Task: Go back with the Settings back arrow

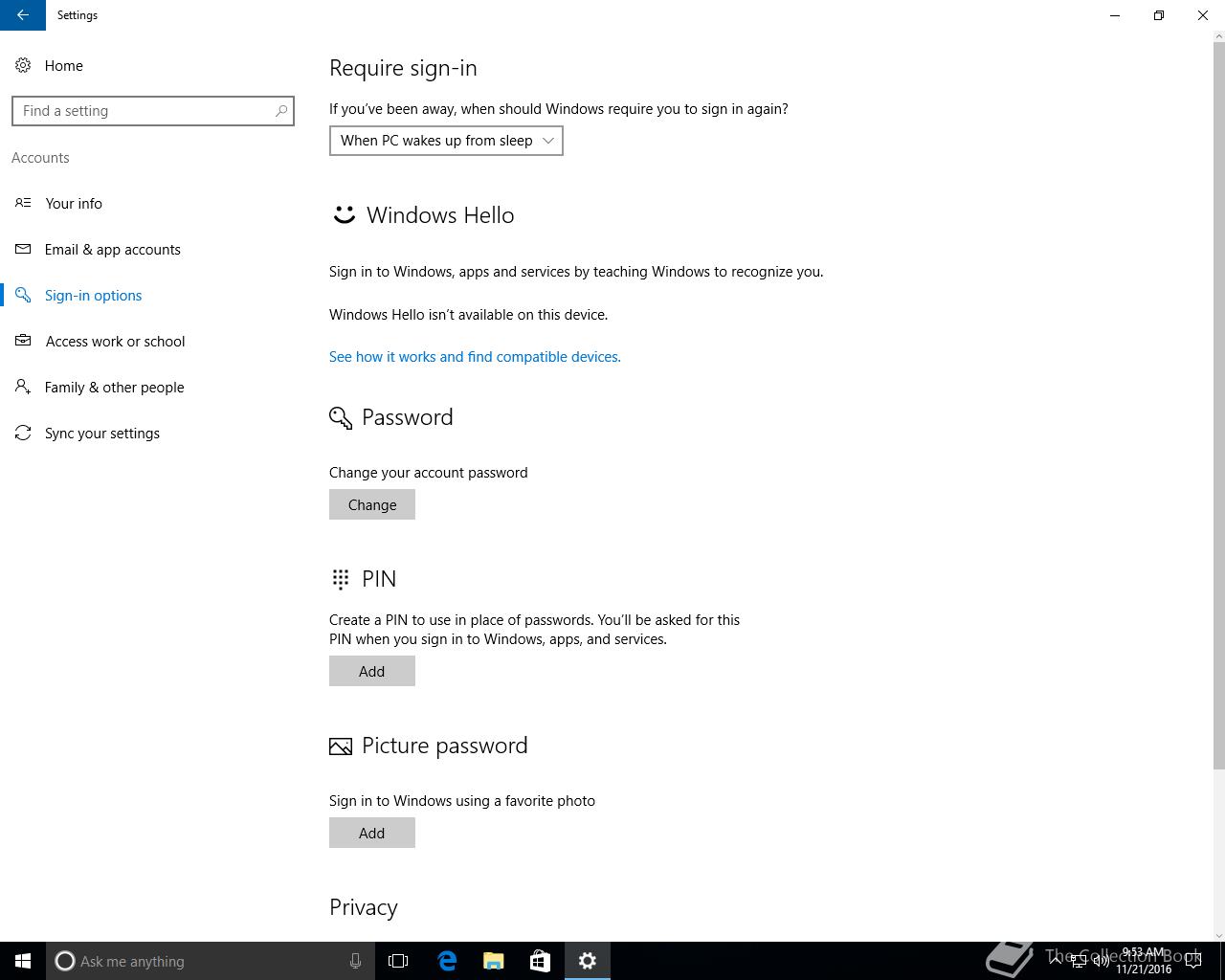Action: coord(22,15)
